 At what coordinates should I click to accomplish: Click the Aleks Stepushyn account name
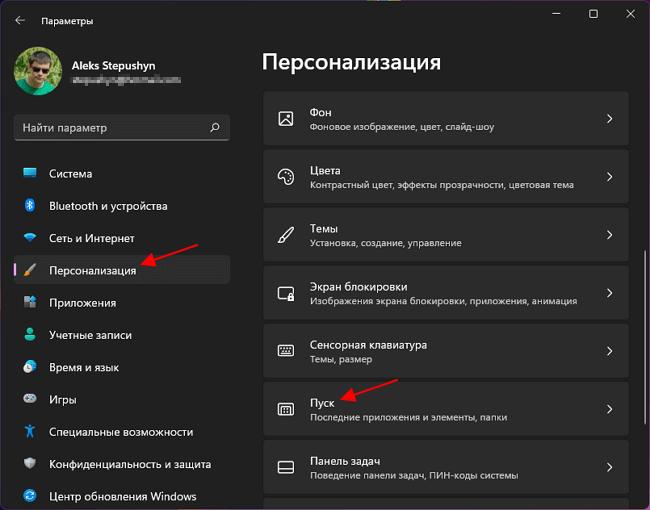(x=113, y=66)
